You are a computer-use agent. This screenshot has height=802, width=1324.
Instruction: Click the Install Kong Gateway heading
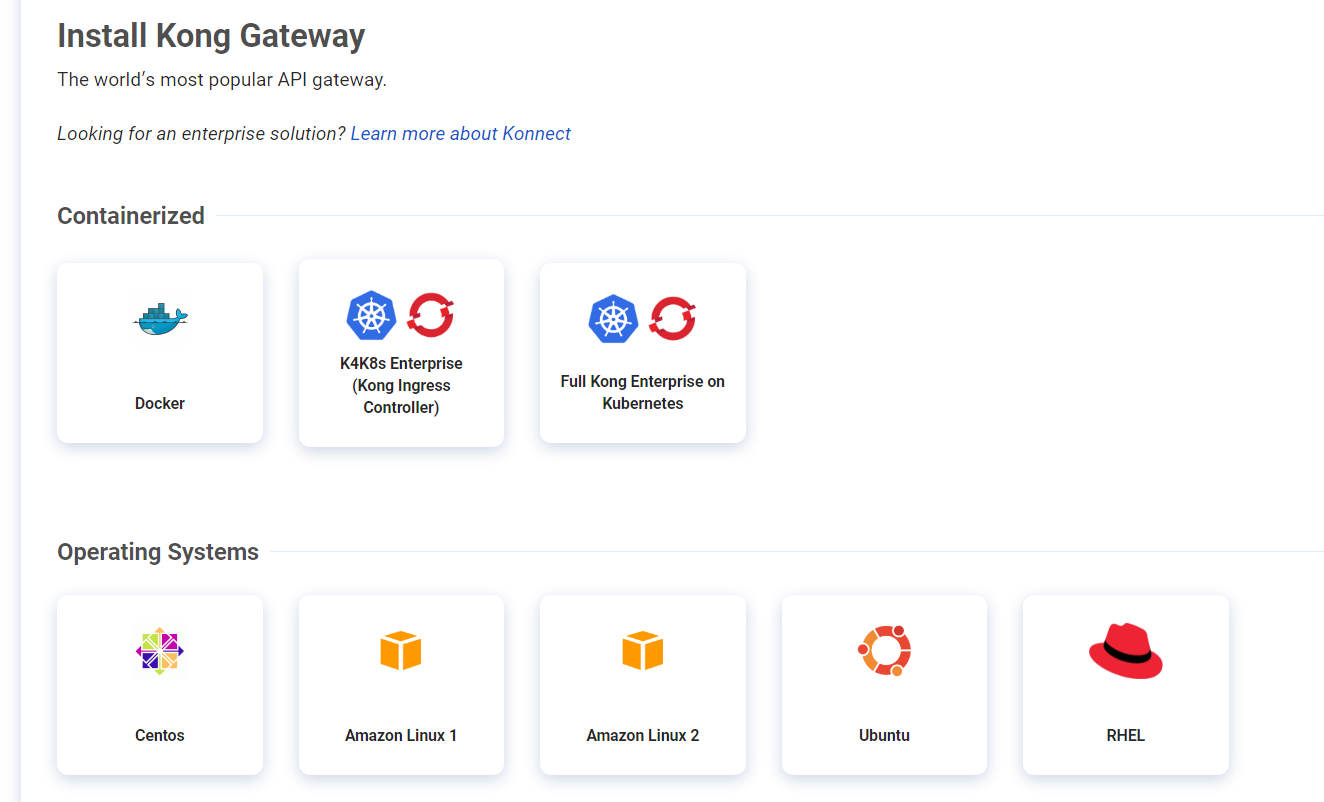tap(211, 36)
